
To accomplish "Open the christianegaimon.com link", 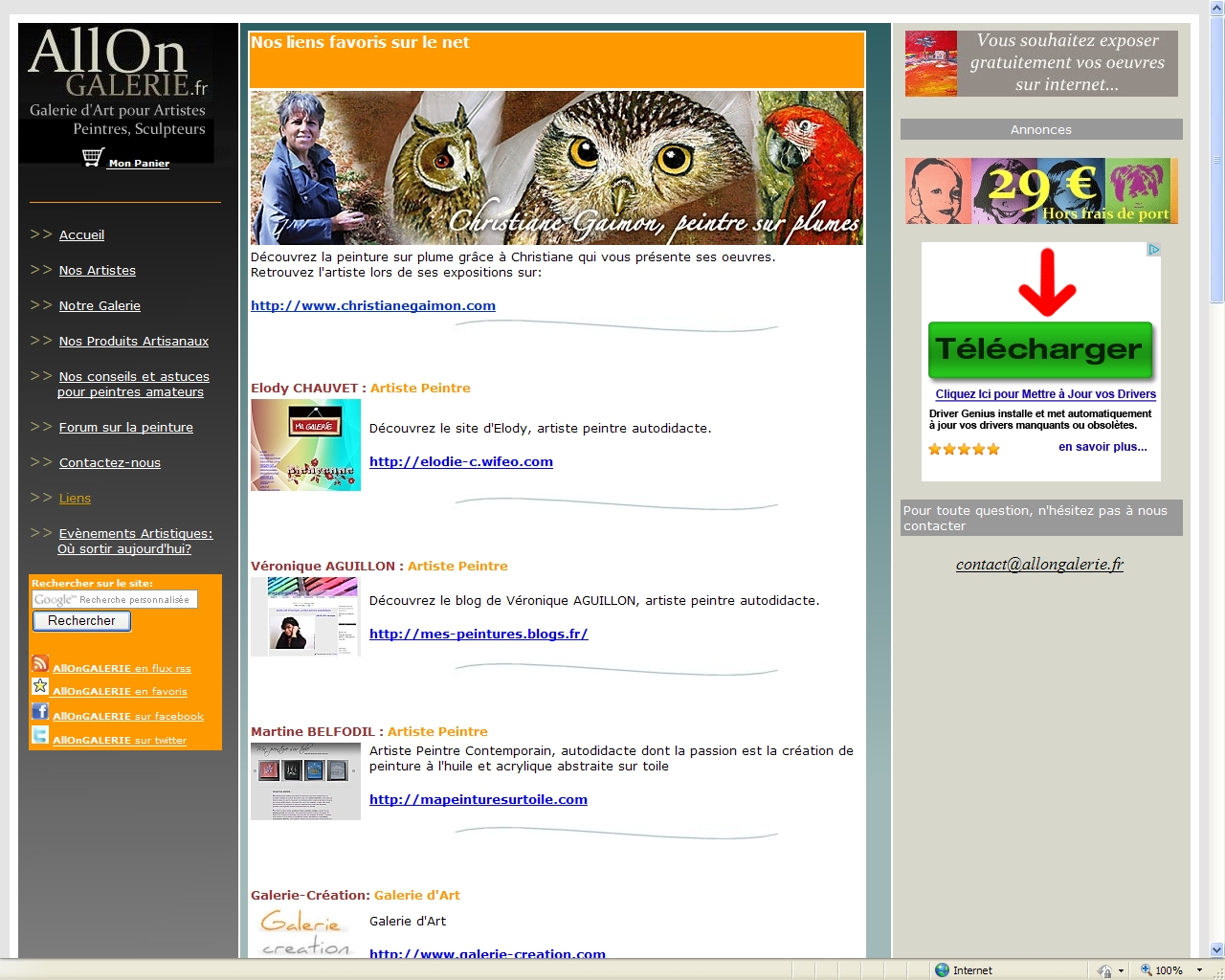I will tap(373, 305).
